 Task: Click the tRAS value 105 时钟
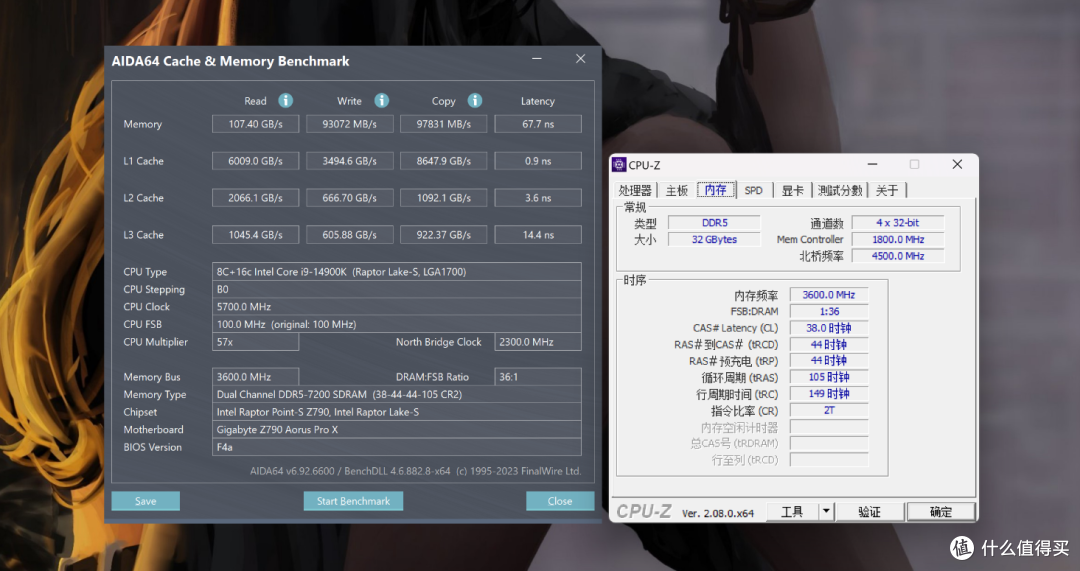829,377
